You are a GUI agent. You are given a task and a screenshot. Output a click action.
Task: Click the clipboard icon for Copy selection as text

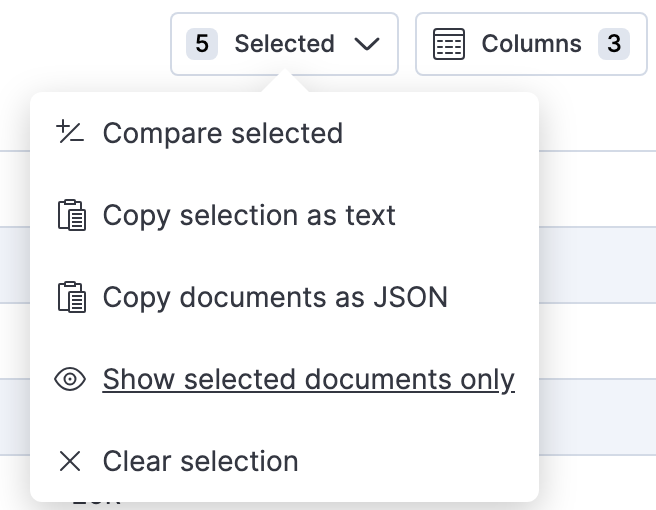(70, 216)
